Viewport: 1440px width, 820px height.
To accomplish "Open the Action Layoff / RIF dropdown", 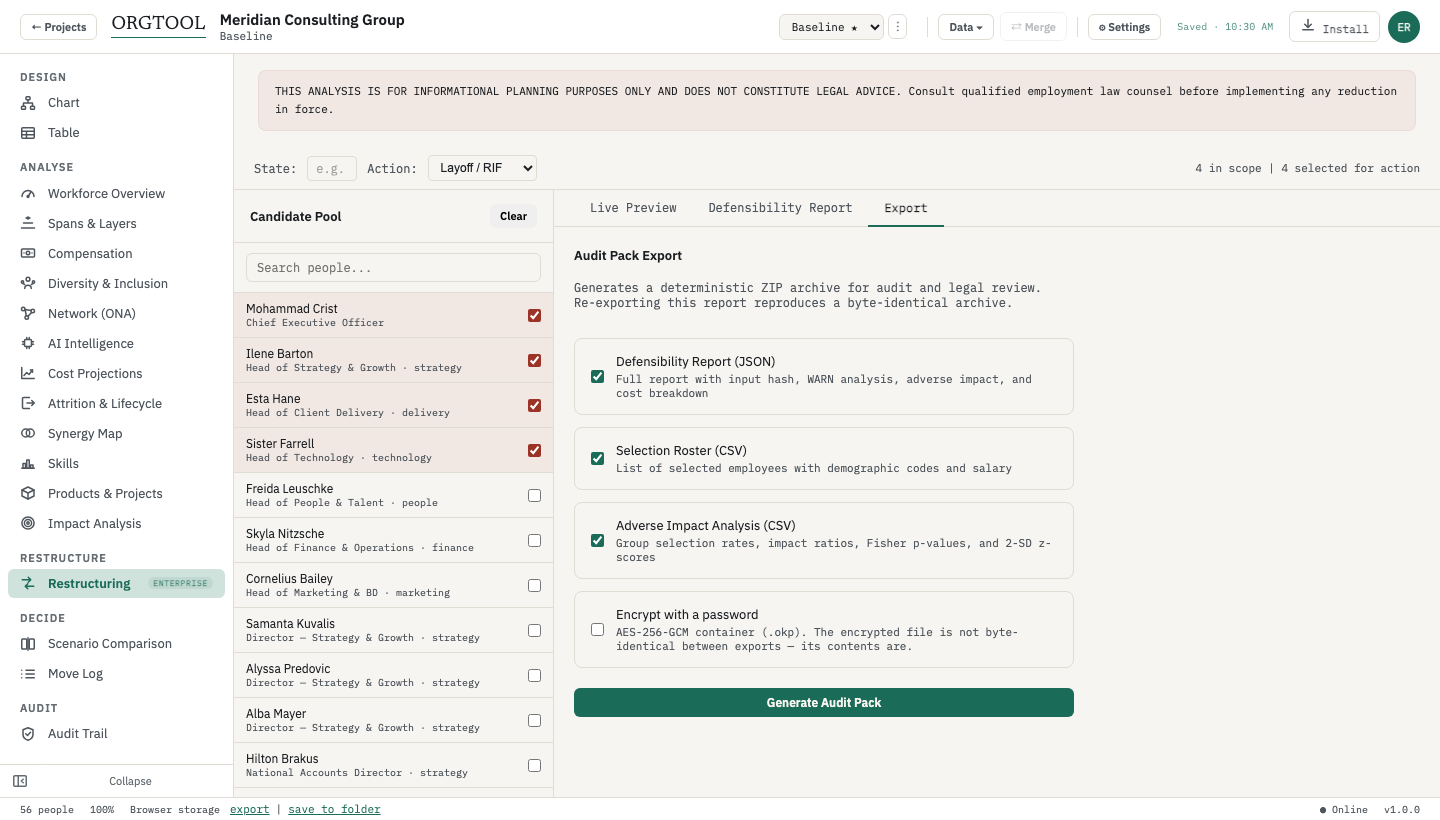I will coord(482,168).
